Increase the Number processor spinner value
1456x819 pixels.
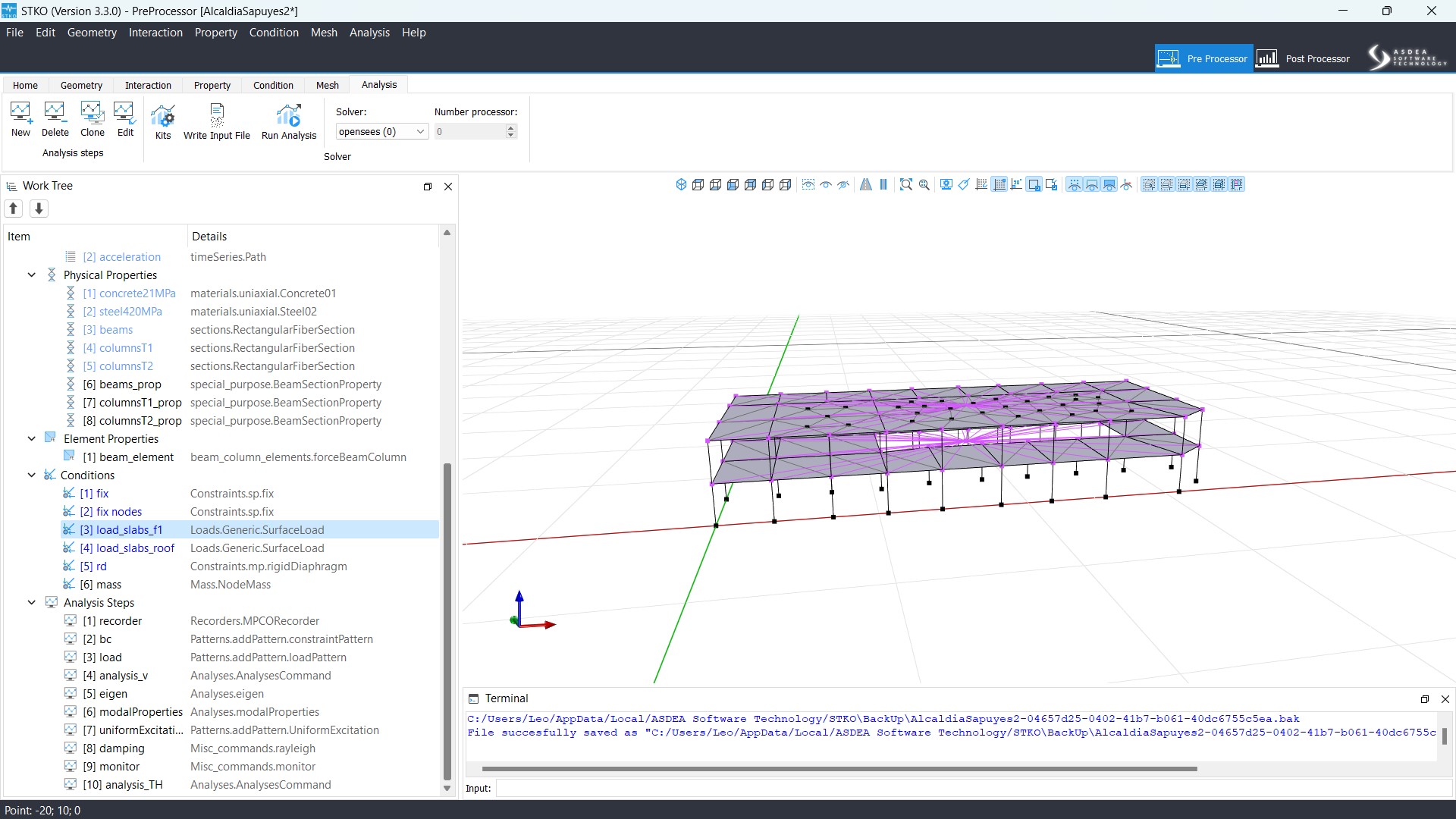[511, 127]
